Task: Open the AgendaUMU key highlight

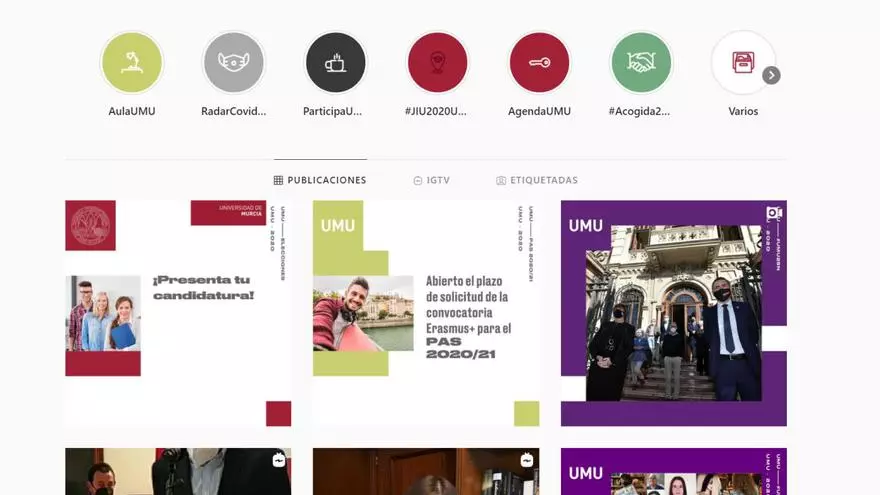Action: coord(539,62)
